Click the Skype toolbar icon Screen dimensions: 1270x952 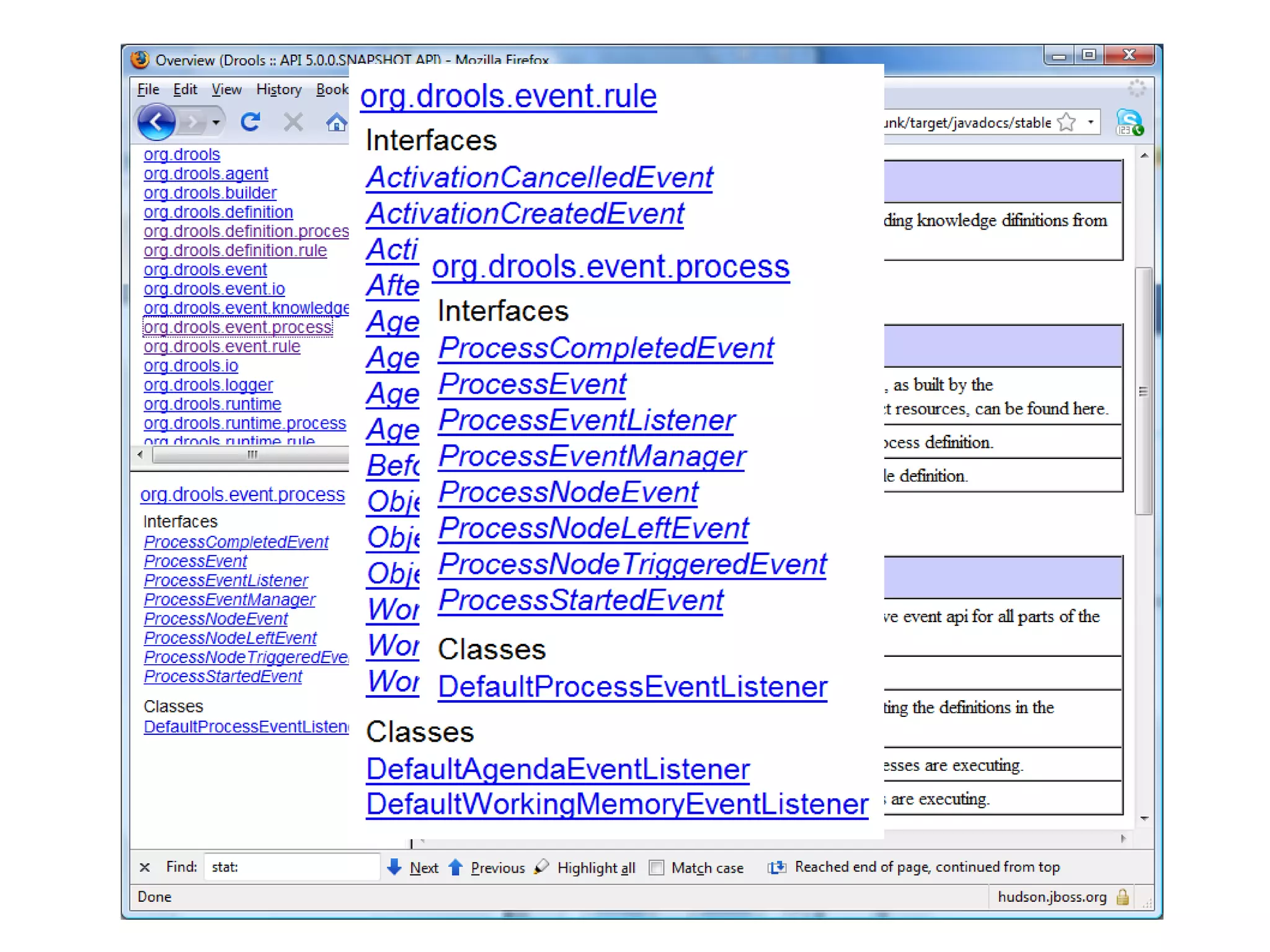click(x=1129, y=122)
